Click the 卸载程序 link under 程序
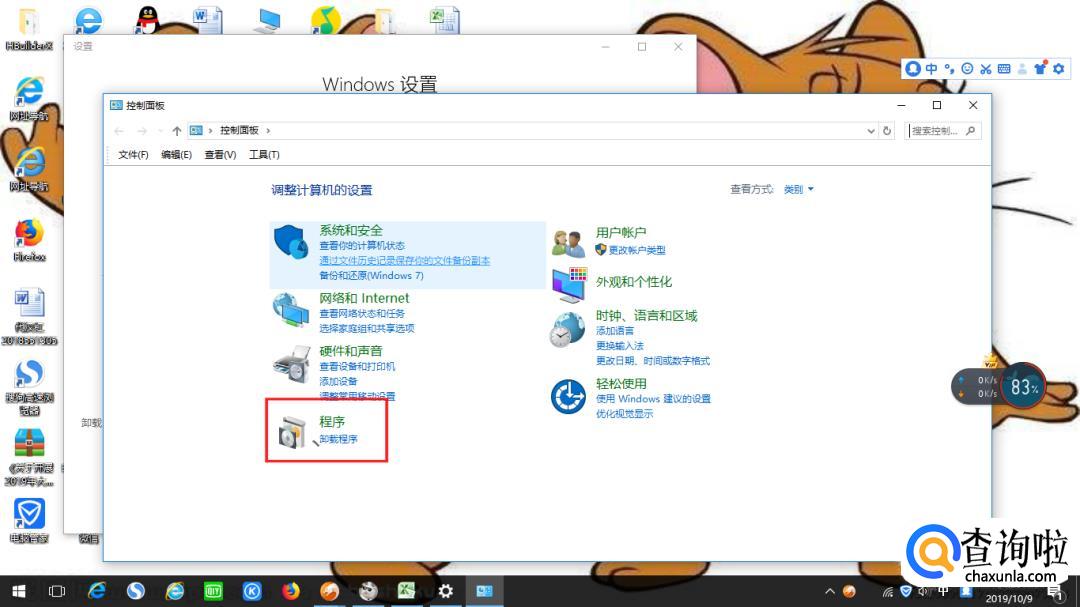Image resolution: width=1080 pixels, height=607 pixels. tap(338, 440)
